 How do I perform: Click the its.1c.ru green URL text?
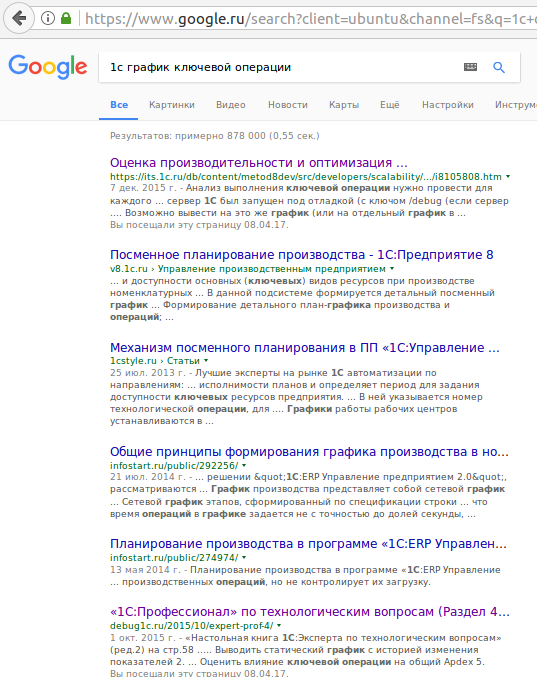[306, 177]
